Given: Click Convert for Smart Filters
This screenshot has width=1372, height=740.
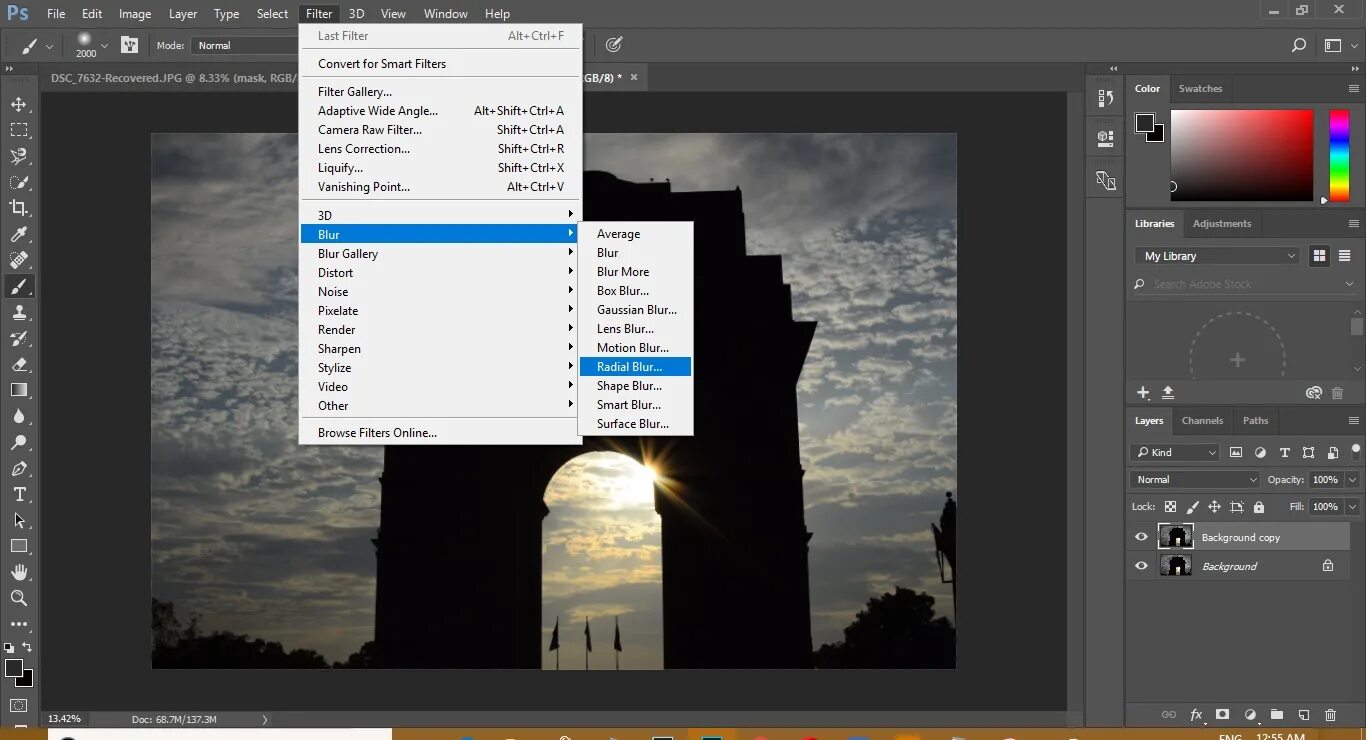Looking at the screenshot, I should (x=440, y=64).
